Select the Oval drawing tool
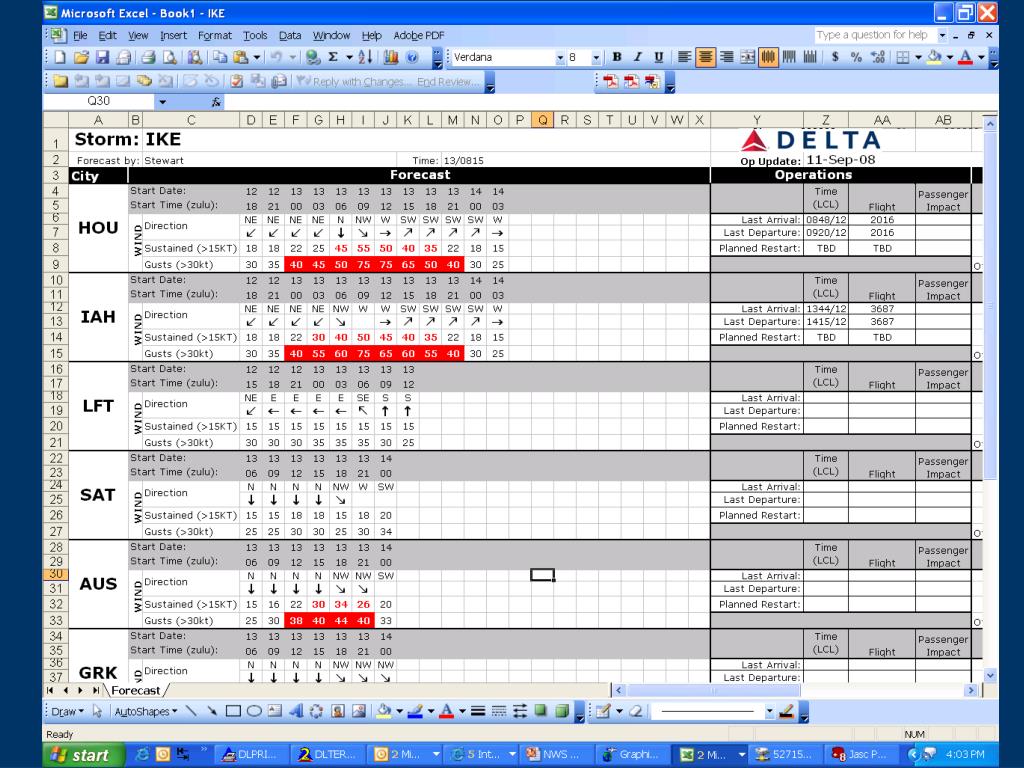Image resolution: width=1024 pixels, height=768 pixels. coord(254,711)
